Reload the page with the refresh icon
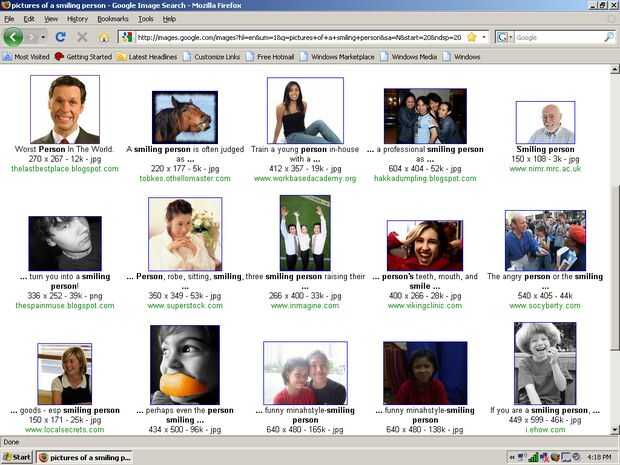Image resolution: width=620 pixels, height=465 pixels. point(60,37)
